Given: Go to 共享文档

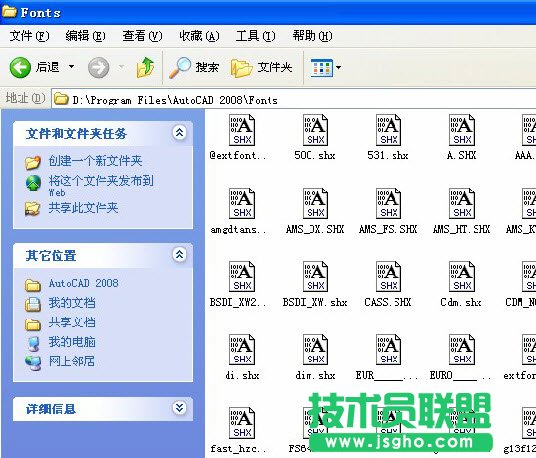Looking at the screenshot, I should [x=72, y=322].
